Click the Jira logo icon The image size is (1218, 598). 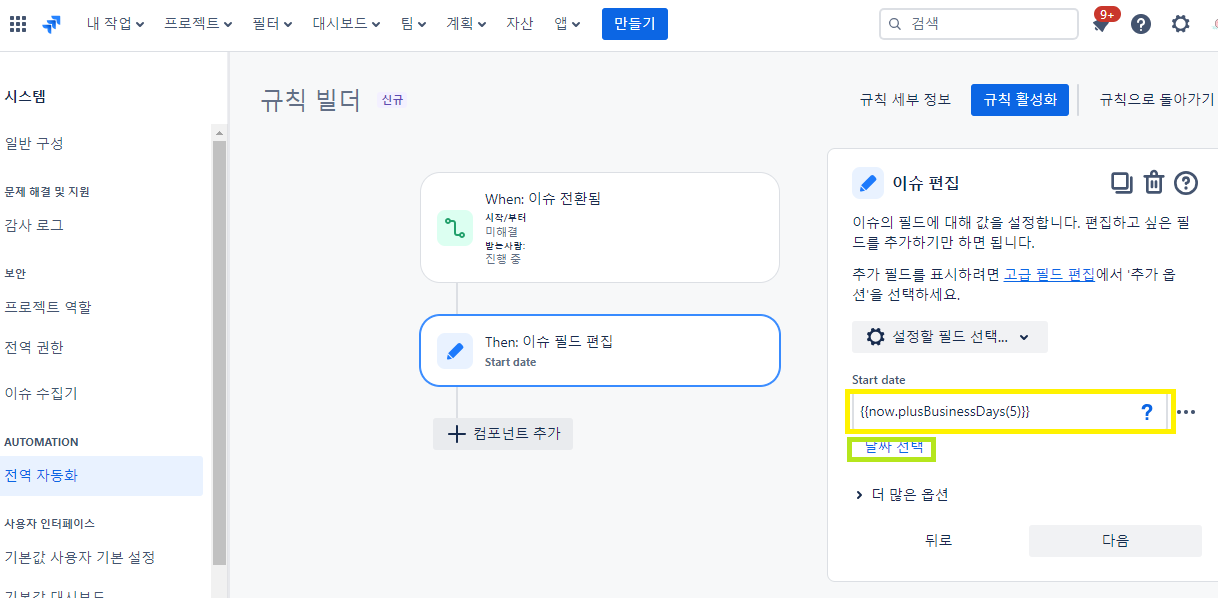coord(52,24)
